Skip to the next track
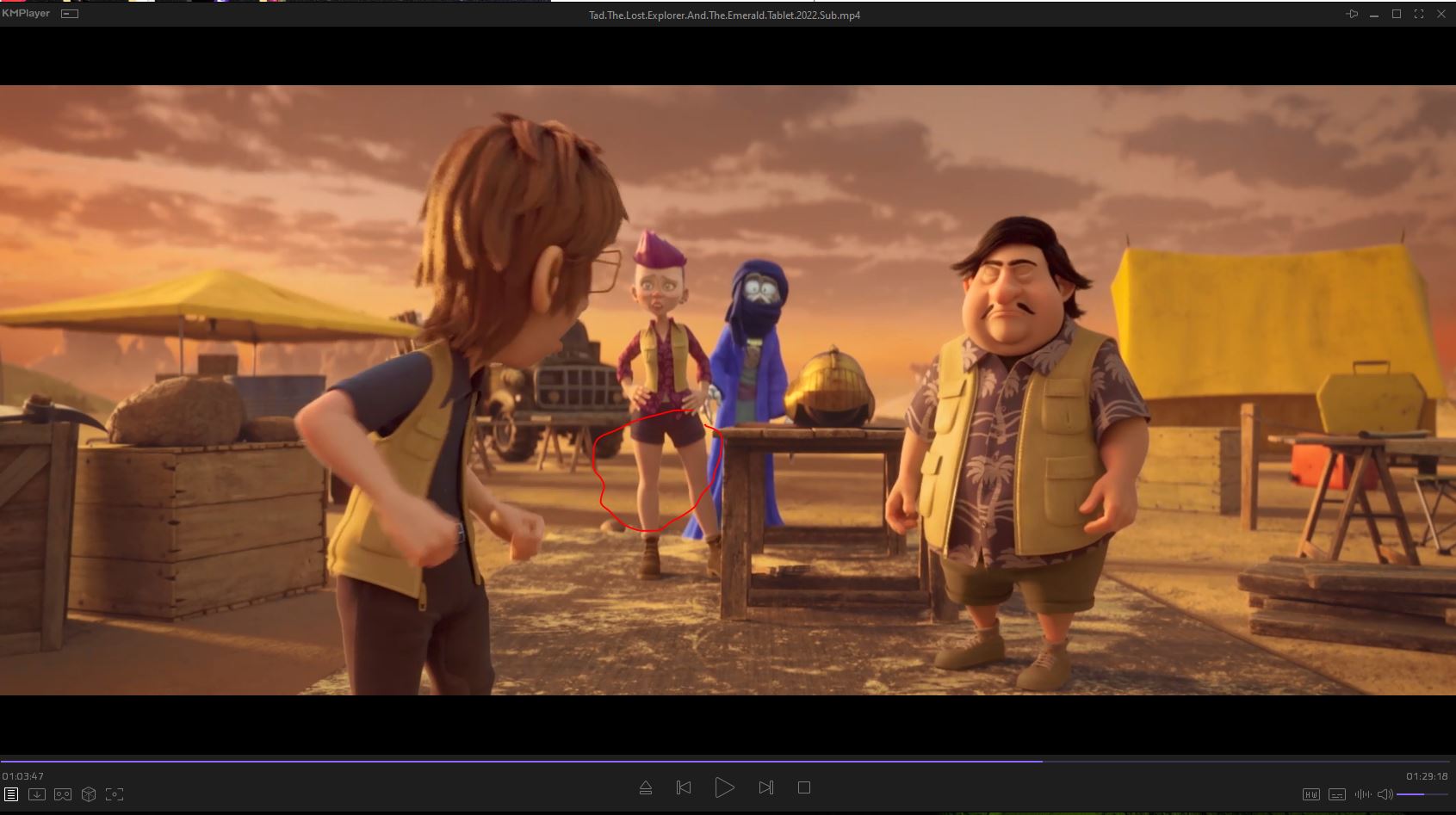 (x=765, y=787)
